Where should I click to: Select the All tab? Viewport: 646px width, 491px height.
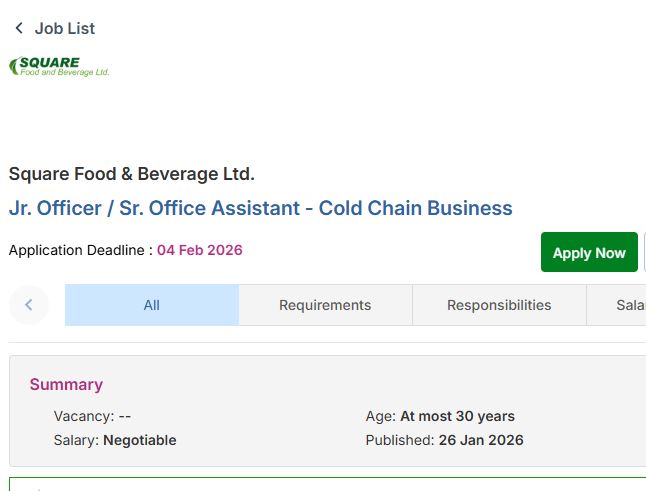click(x=151, y=305)
